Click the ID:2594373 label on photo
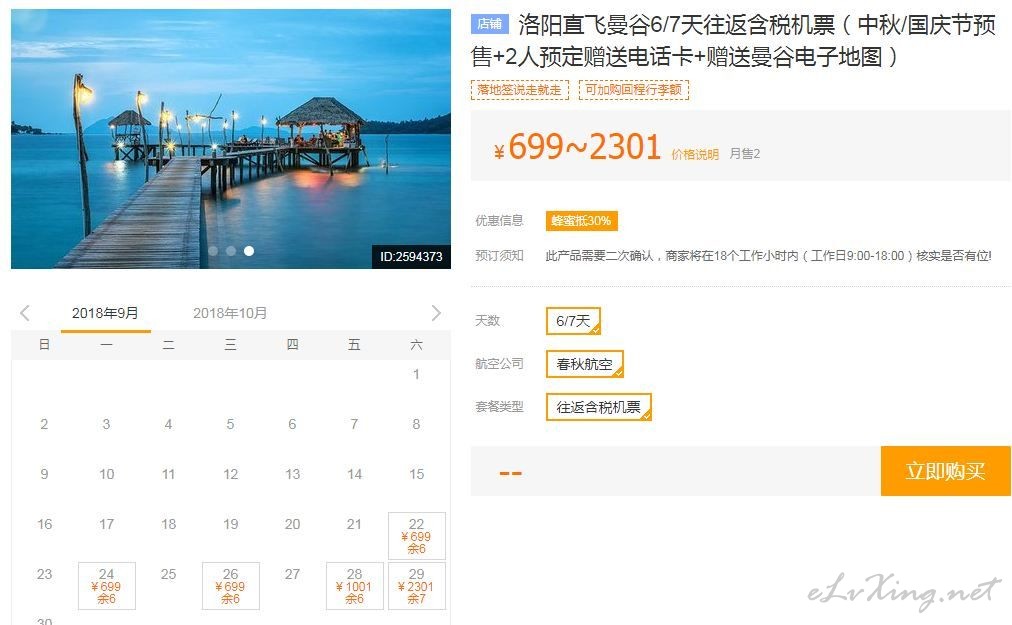1012x625 pixels. (x=411, y=256)
